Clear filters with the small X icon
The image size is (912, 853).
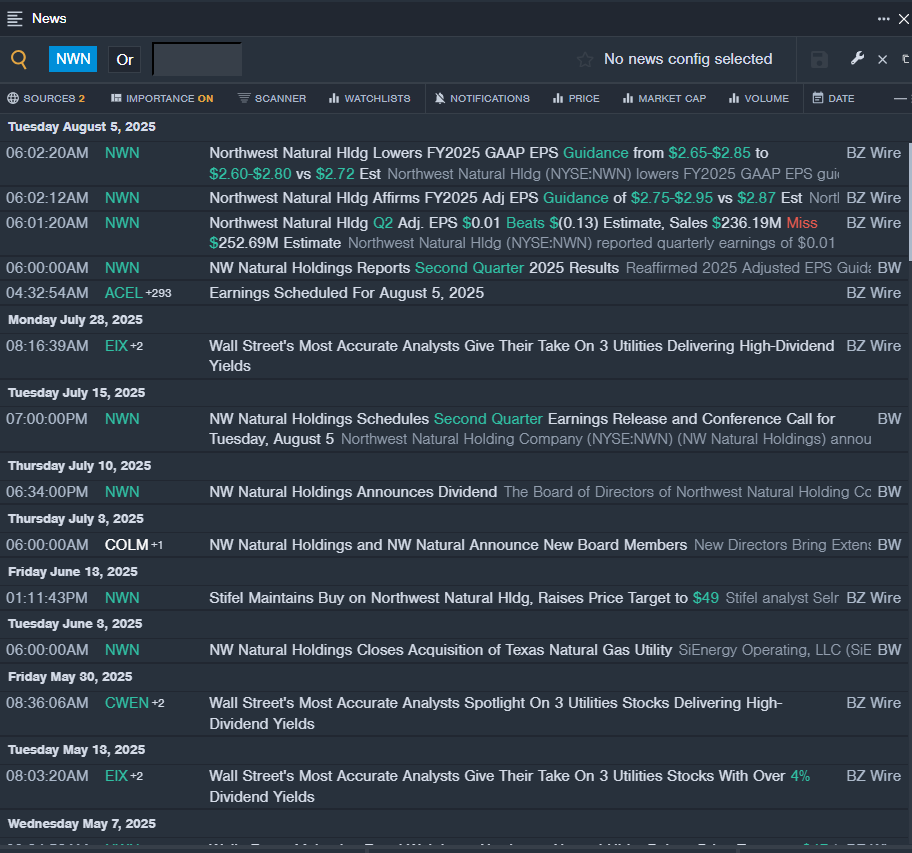(882, 59)
